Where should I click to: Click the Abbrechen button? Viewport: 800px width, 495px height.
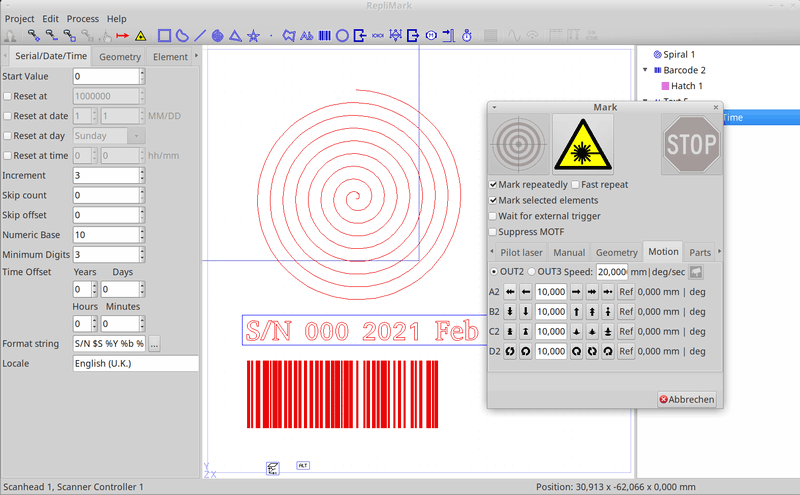(x=686, y=399)
